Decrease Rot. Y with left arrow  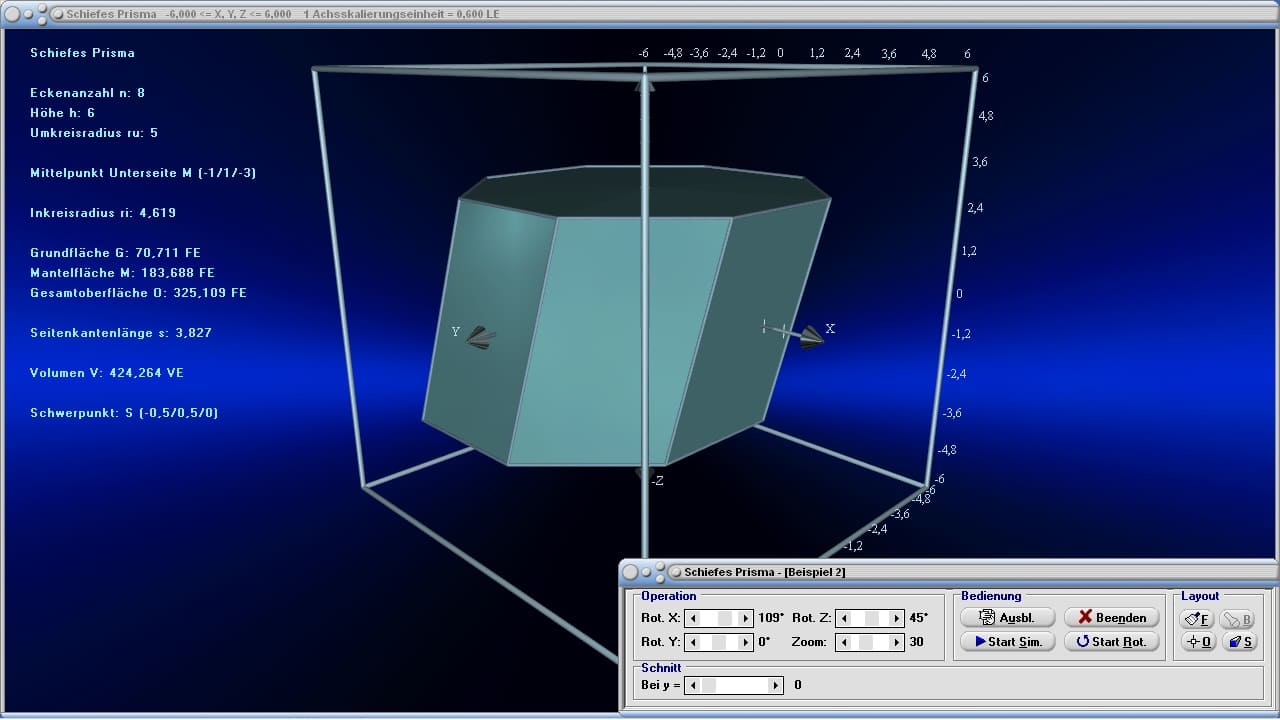coord(693,642)
